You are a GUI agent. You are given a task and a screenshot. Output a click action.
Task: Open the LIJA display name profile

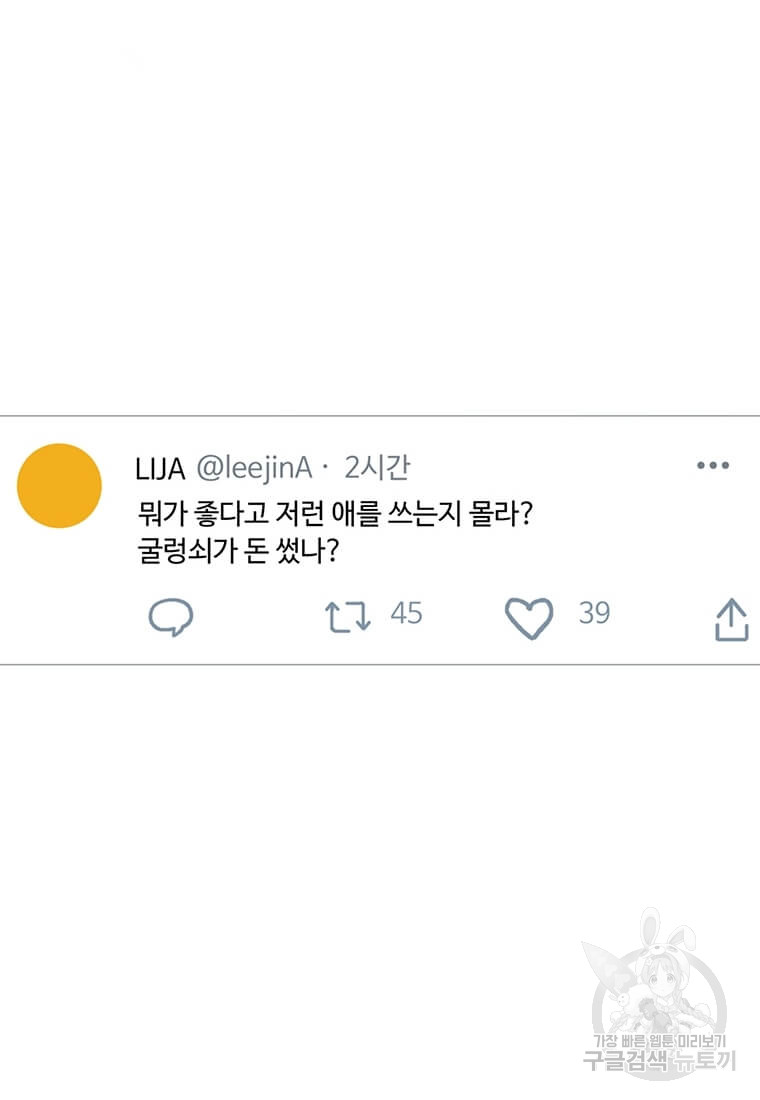[160, 468]
